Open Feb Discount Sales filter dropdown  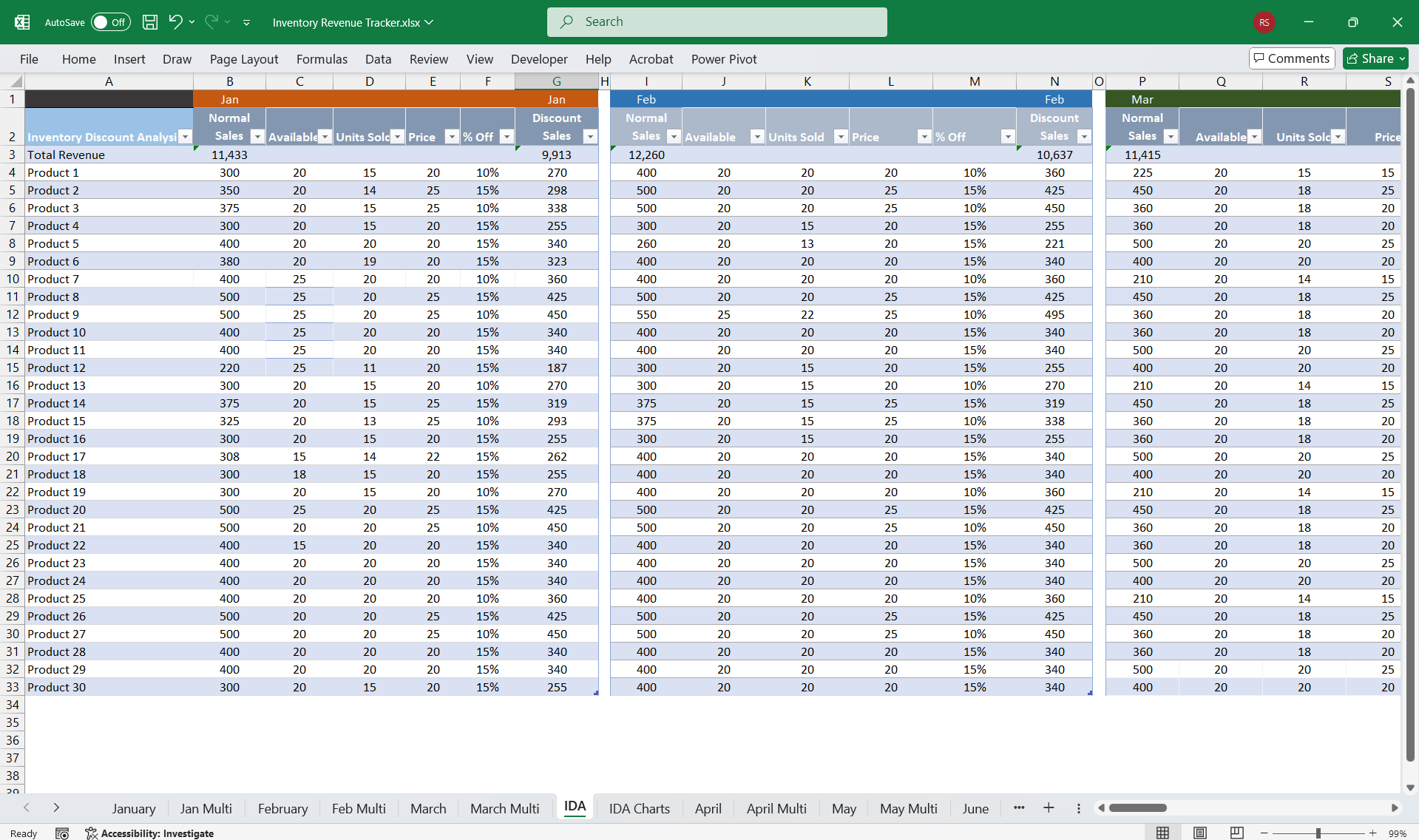[x=1084, y=137]
